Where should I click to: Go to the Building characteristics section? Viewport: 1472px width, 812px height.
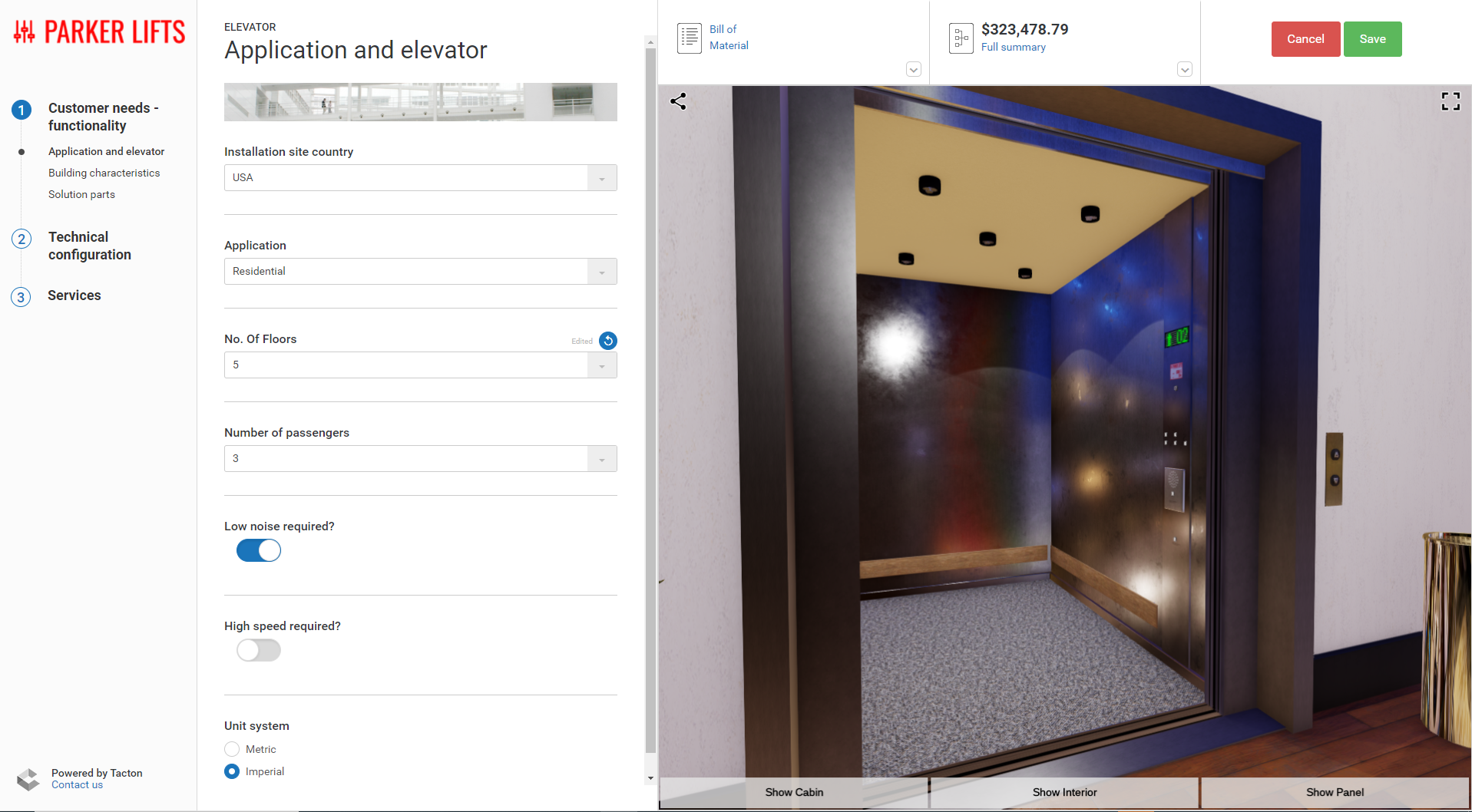[104, 172]
